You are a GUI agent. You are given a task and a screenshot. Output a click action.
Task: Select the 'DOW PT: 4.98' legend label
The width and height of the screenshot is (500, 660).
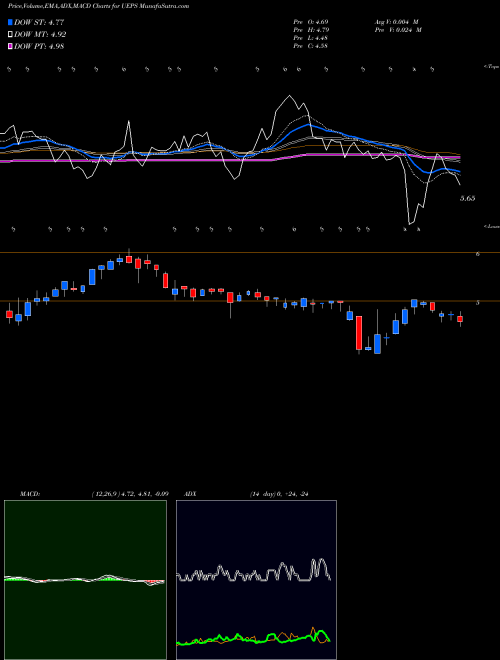39,47
